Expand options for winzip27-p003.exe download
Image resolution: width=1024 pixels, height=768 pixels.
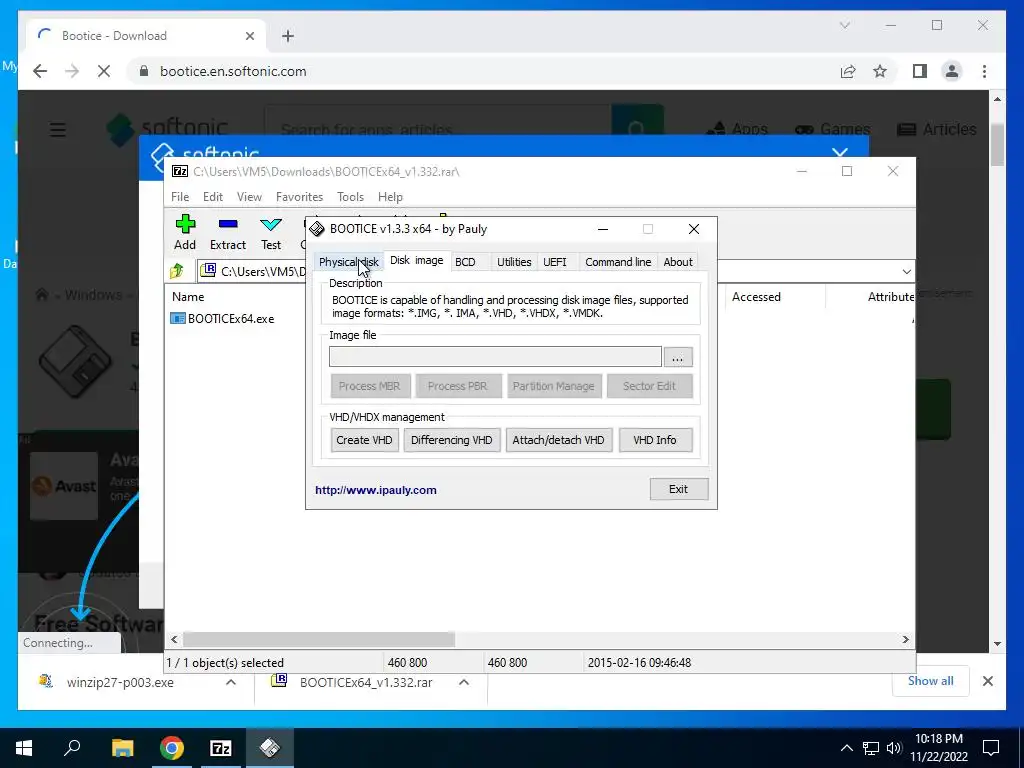point(231,682)
